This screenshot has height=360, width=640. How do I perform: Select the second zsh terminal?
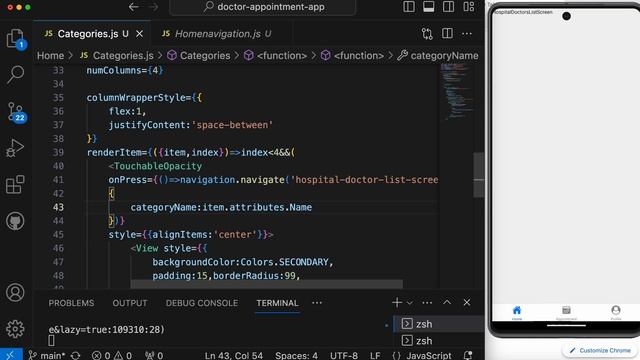(438, 340)
